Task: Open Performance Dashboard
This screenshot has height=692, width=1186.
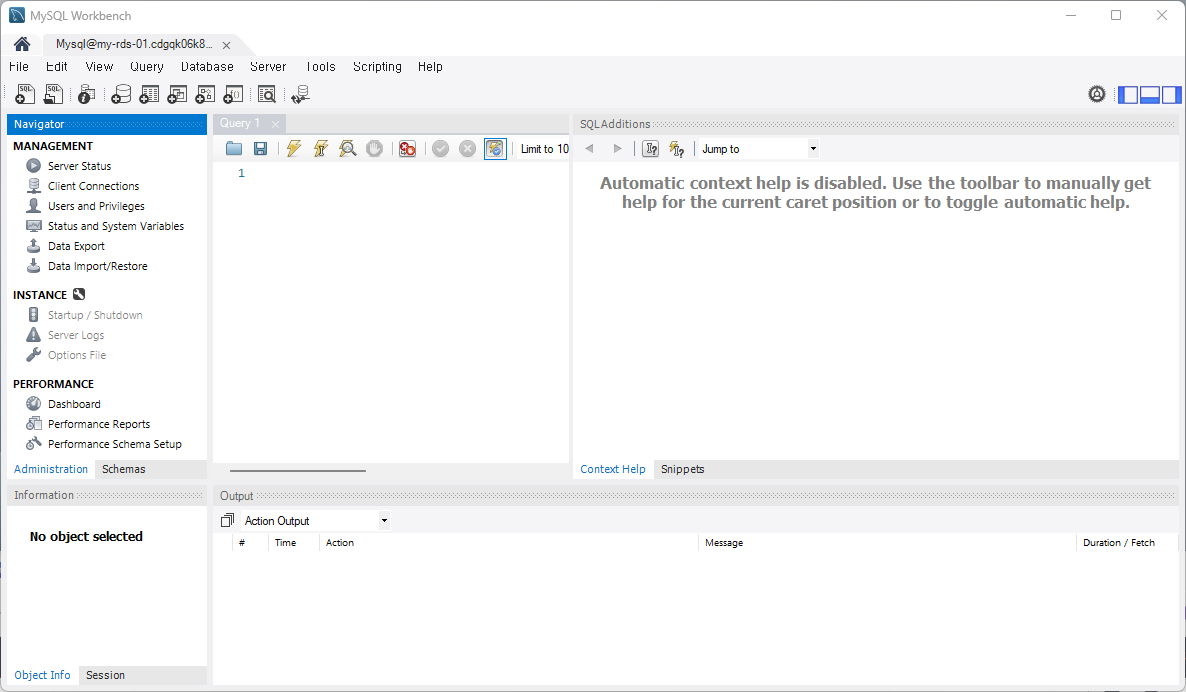Action: [x=73, y=404]
